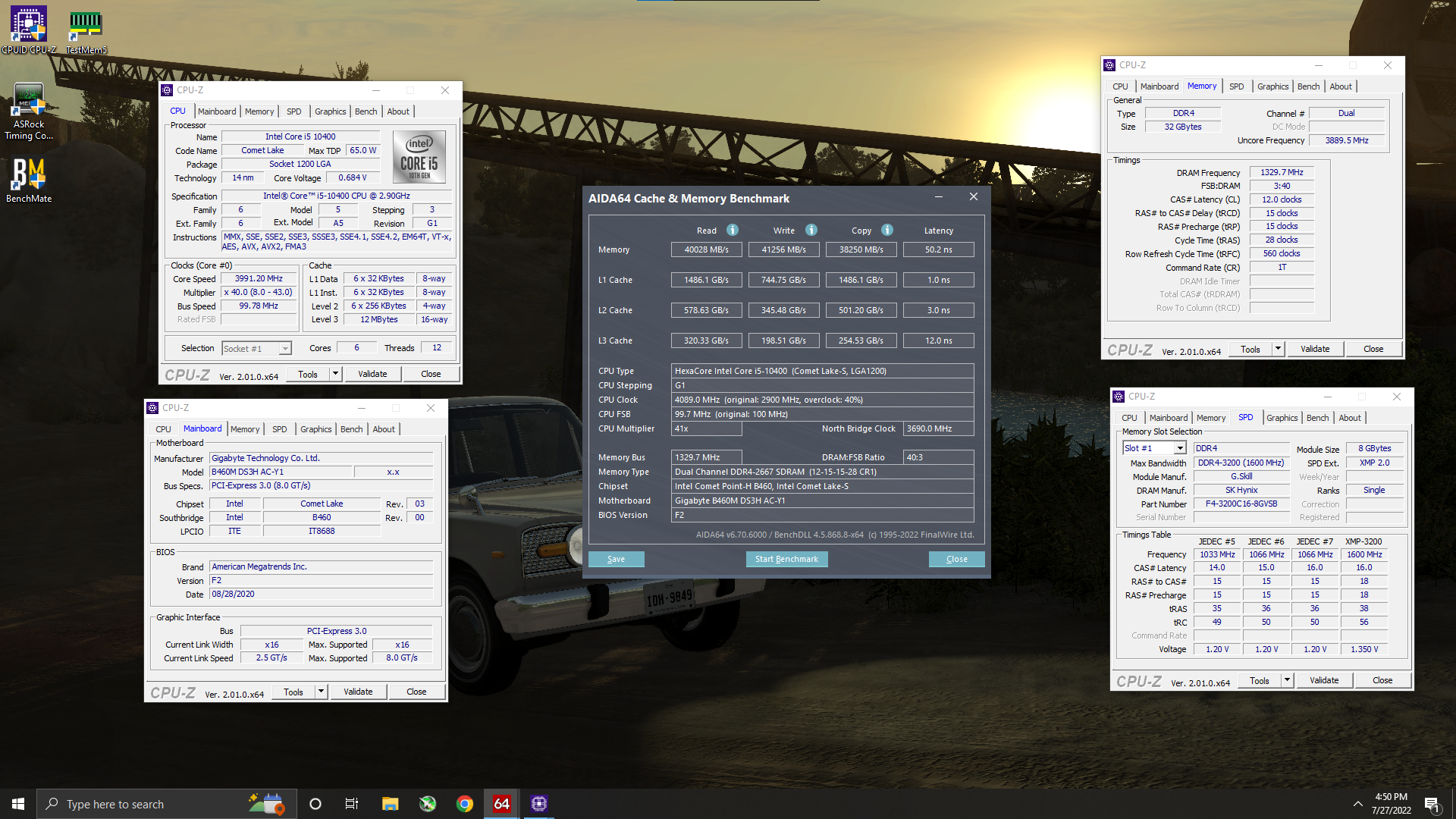Open TestMem5 desktop shortcut
1456x819 pixels.
click(86, 30)
